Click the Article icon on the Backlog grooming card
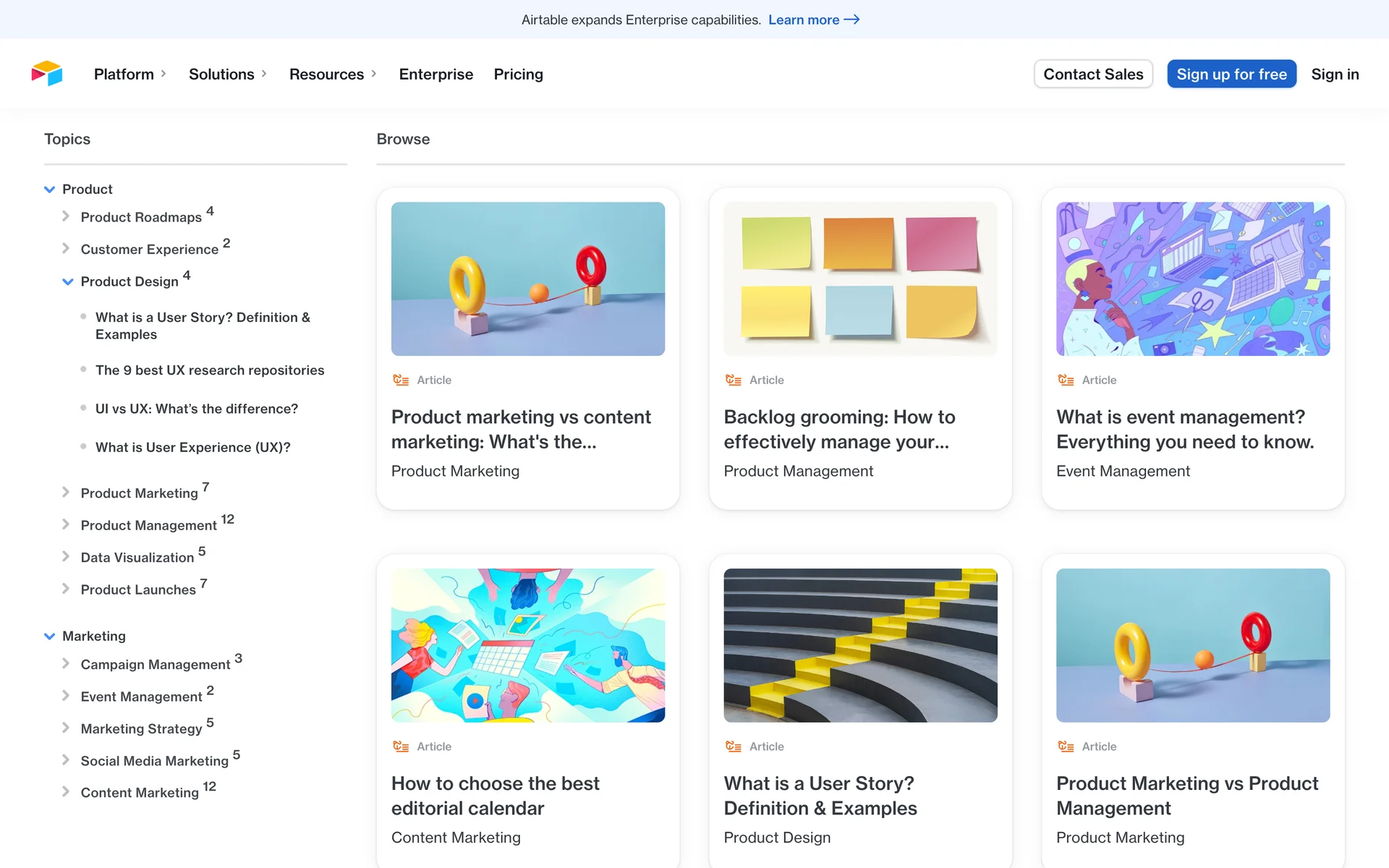This screenshot has height=868, width=1389. 733,380
